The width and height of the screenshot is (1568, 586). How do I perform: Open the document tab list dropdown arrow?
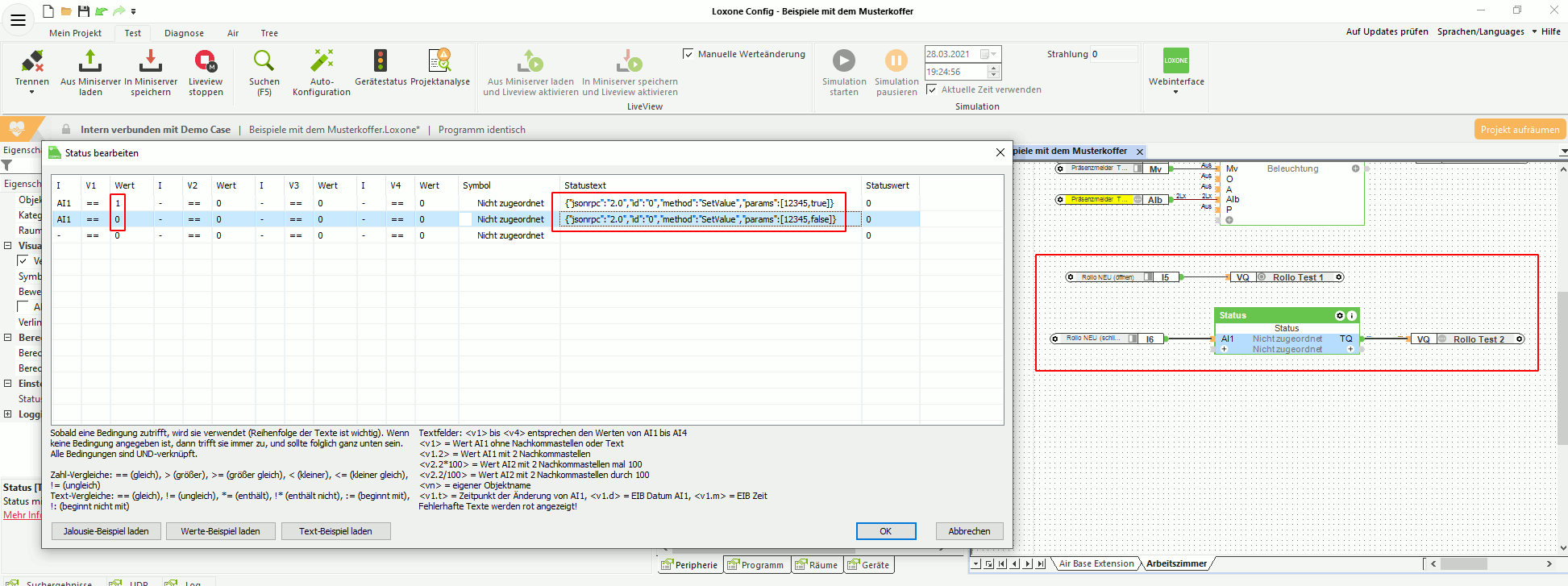pyautogui.click(x=1563, y=152)
